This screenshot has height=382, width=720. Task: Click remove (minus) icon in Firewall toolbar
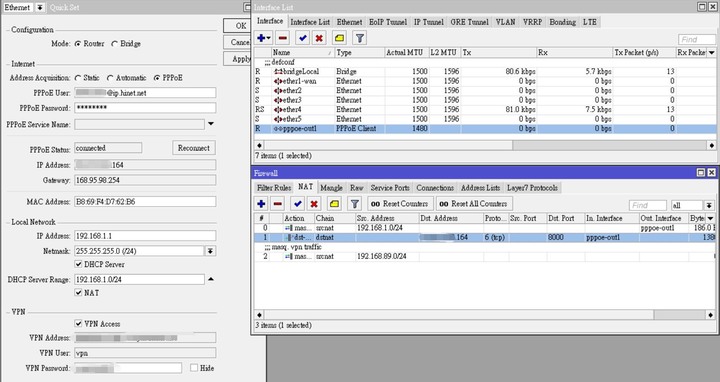tap(278, 203)
